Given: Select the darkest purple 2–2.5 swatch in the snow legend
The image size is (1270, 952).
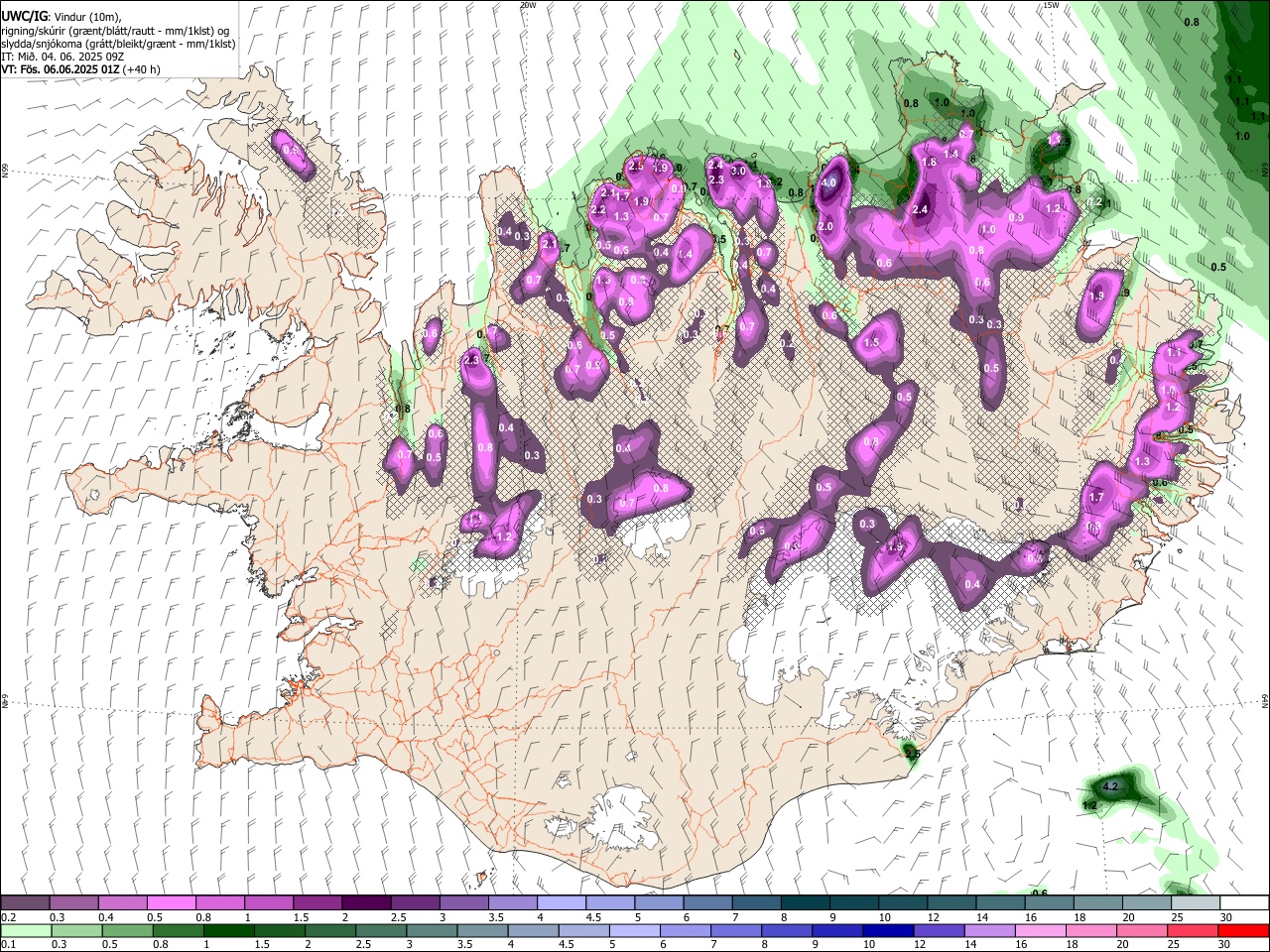Looking at the screenshot, I should tap(366, 903).
